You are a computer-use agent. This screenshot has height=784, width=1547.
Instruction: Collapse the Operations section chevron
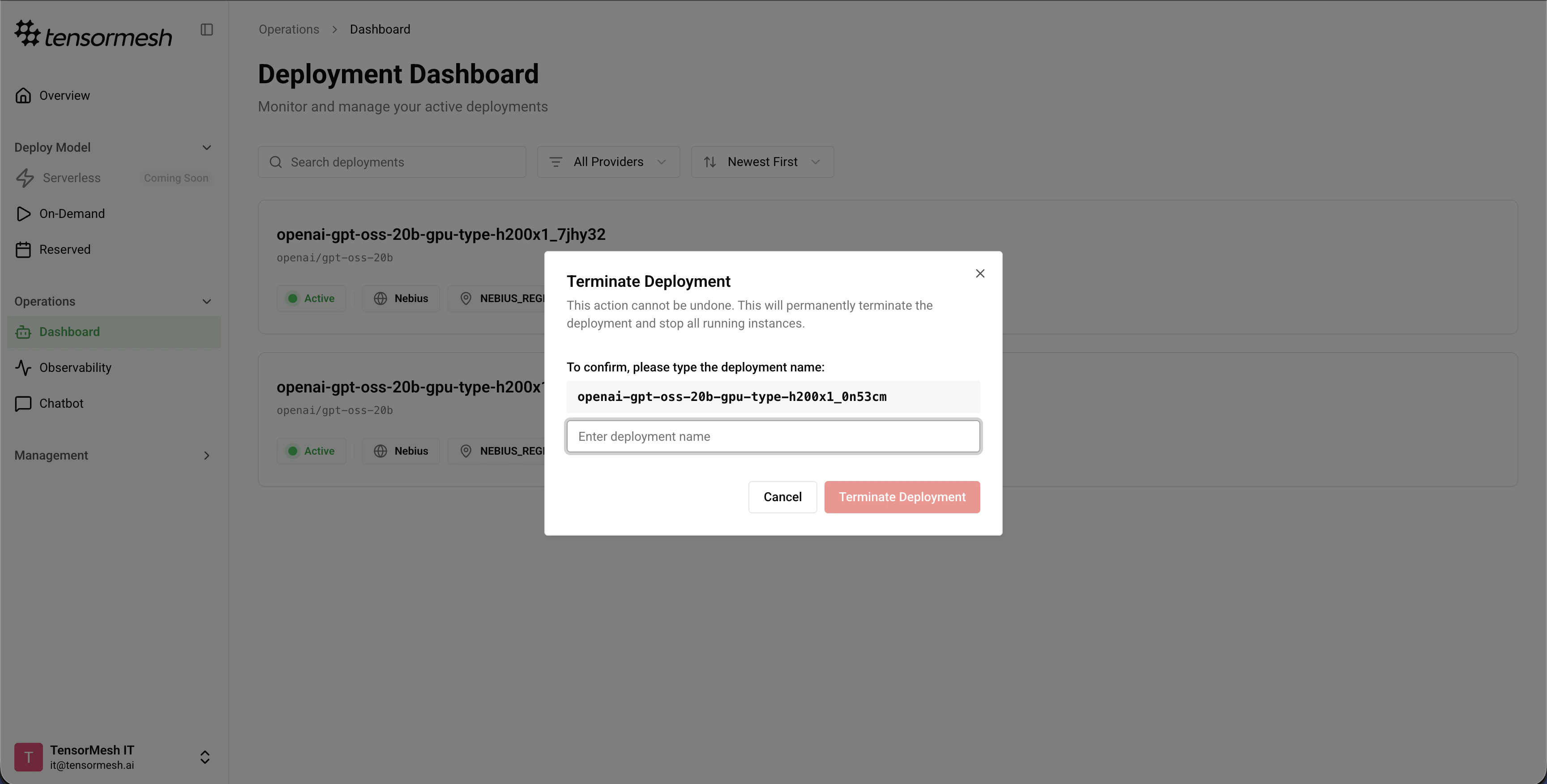[207, 301]
